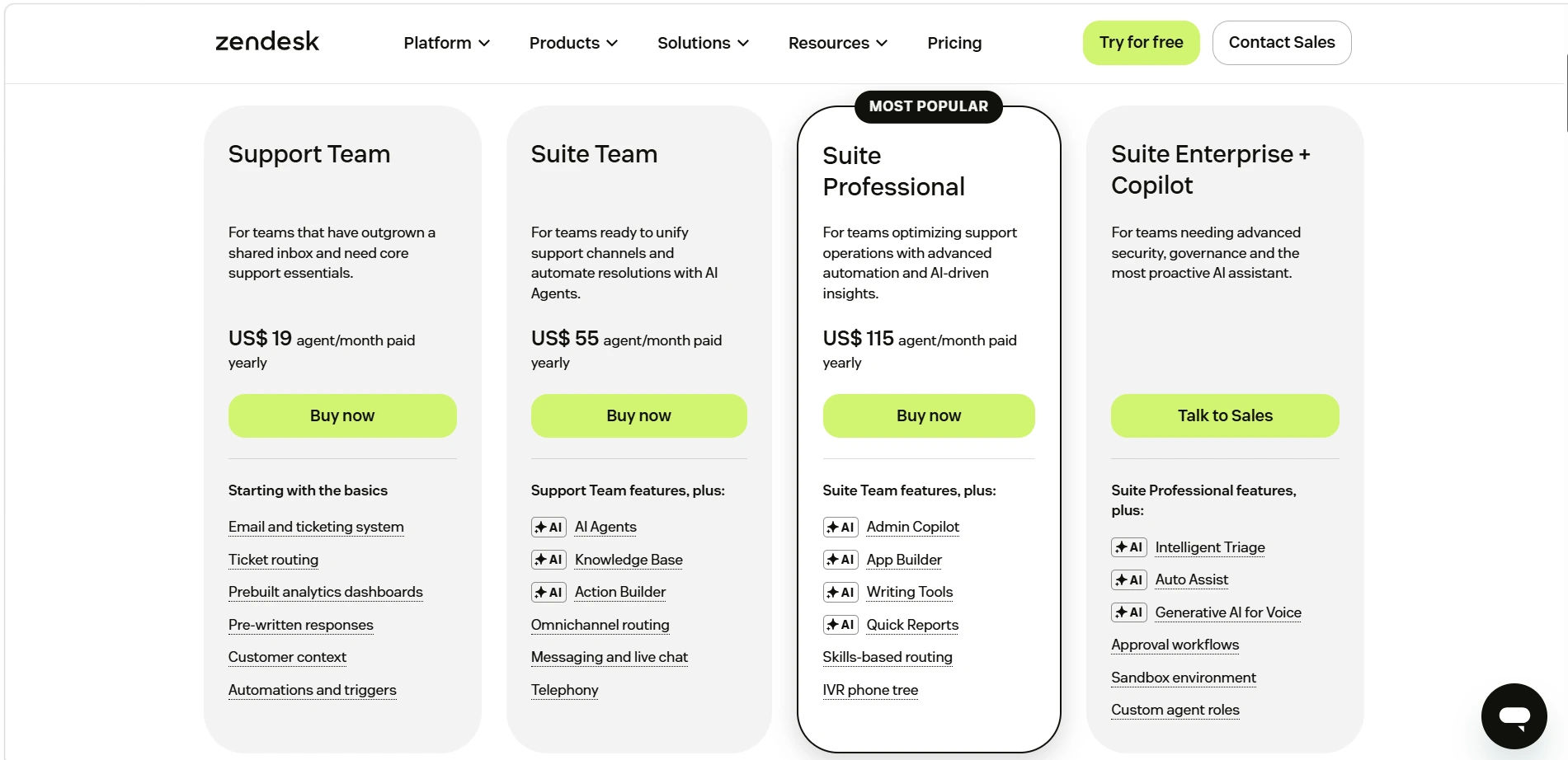The image size is (1568, 760).
Task: Click the AI badge beside AI Agents
Action: [549, 528]
